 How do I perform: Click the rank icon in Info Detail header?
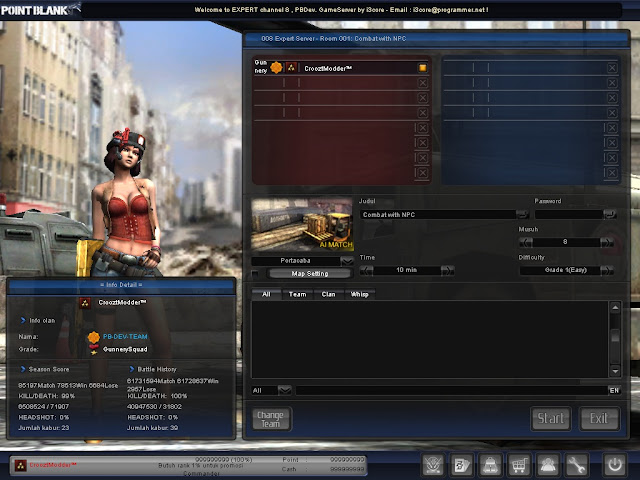[x=85, y=303]
